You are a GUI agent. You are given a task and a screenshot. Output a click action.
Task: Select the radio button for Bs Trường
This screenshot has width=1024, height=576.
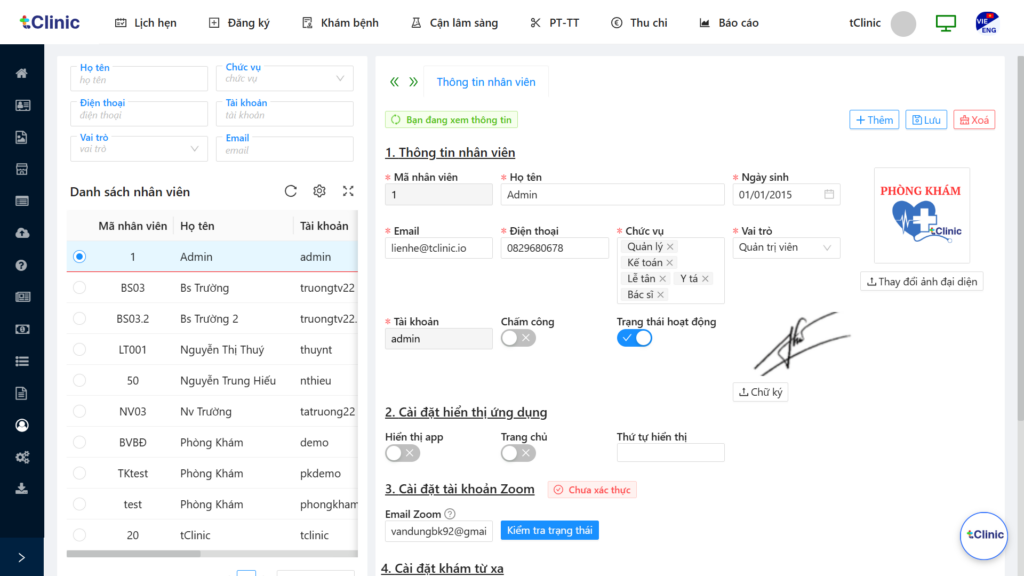click(80, 288)
